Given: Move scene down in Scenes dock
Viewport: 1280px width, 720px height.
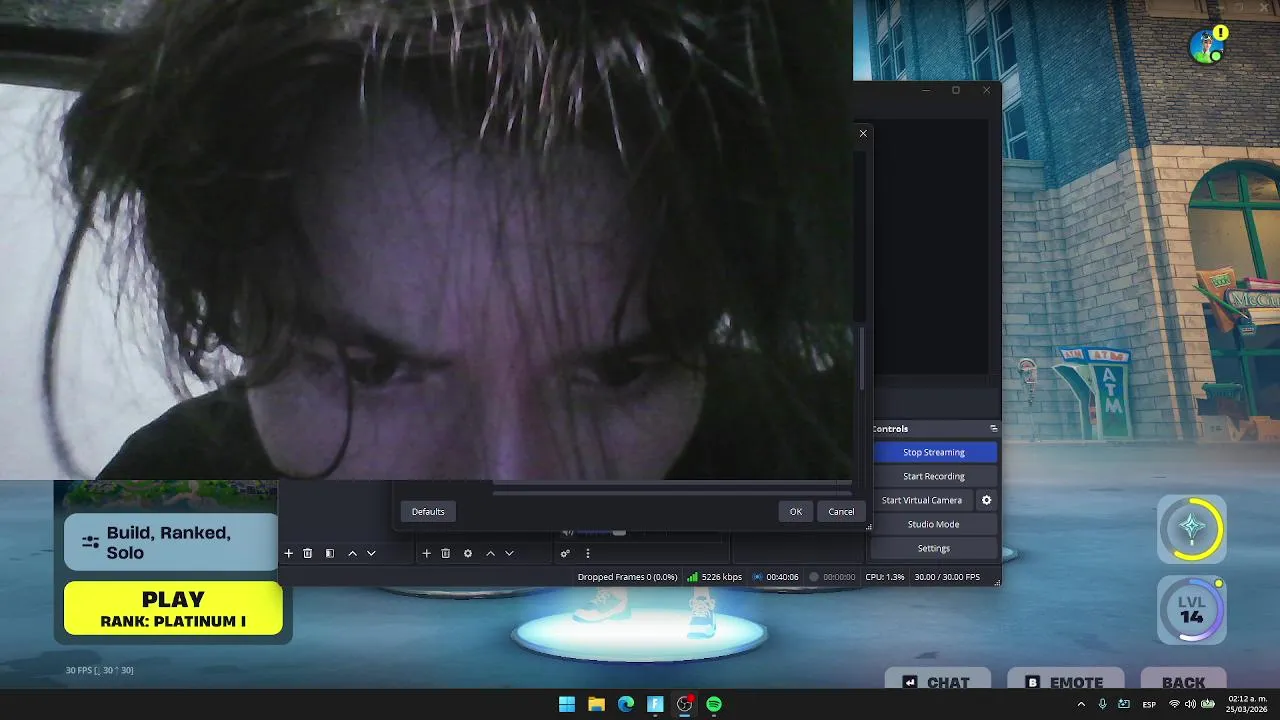Looking at the screenshot, I should click(x=371, y=553).
